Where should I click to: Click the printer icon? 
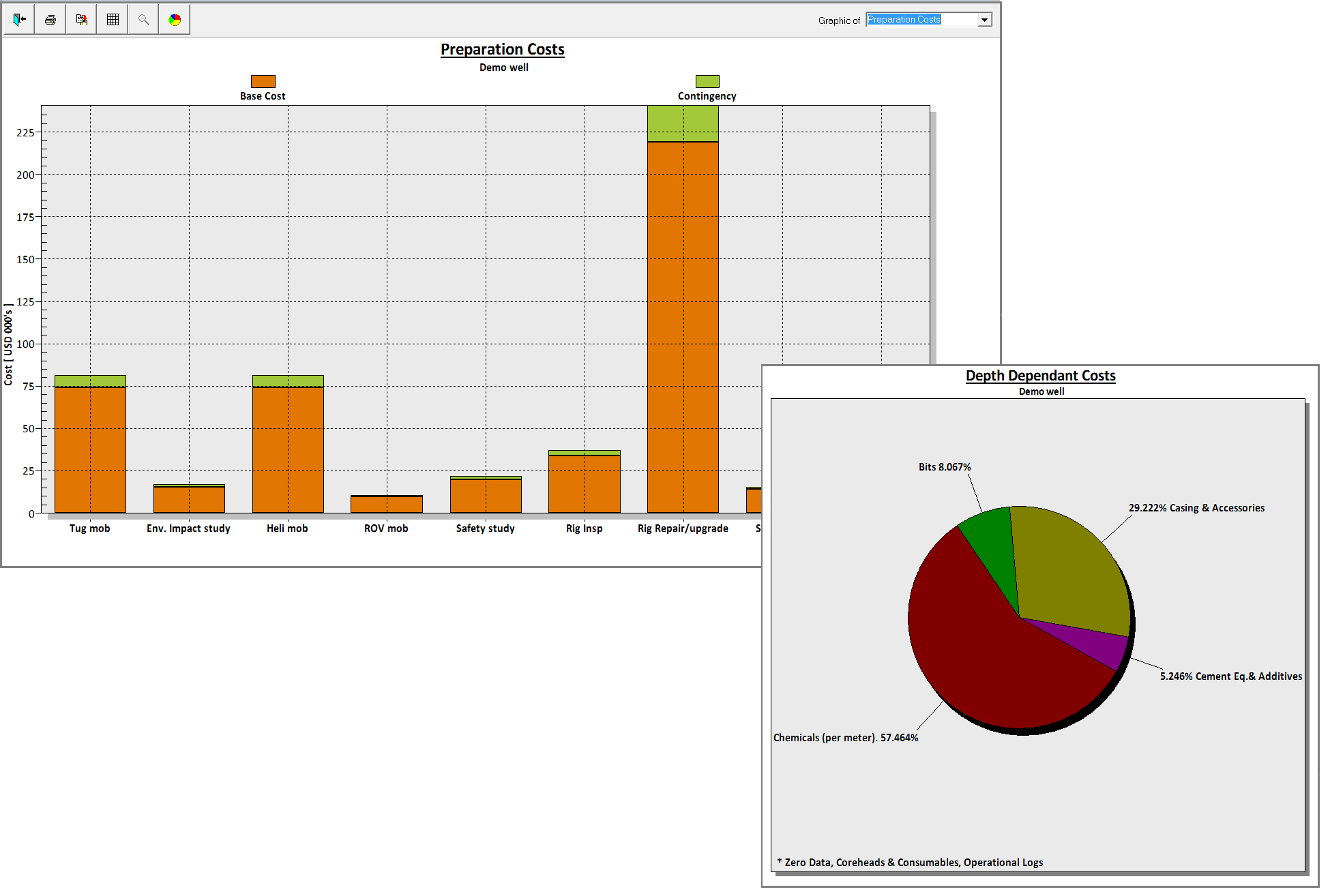[x=50, y=20]
